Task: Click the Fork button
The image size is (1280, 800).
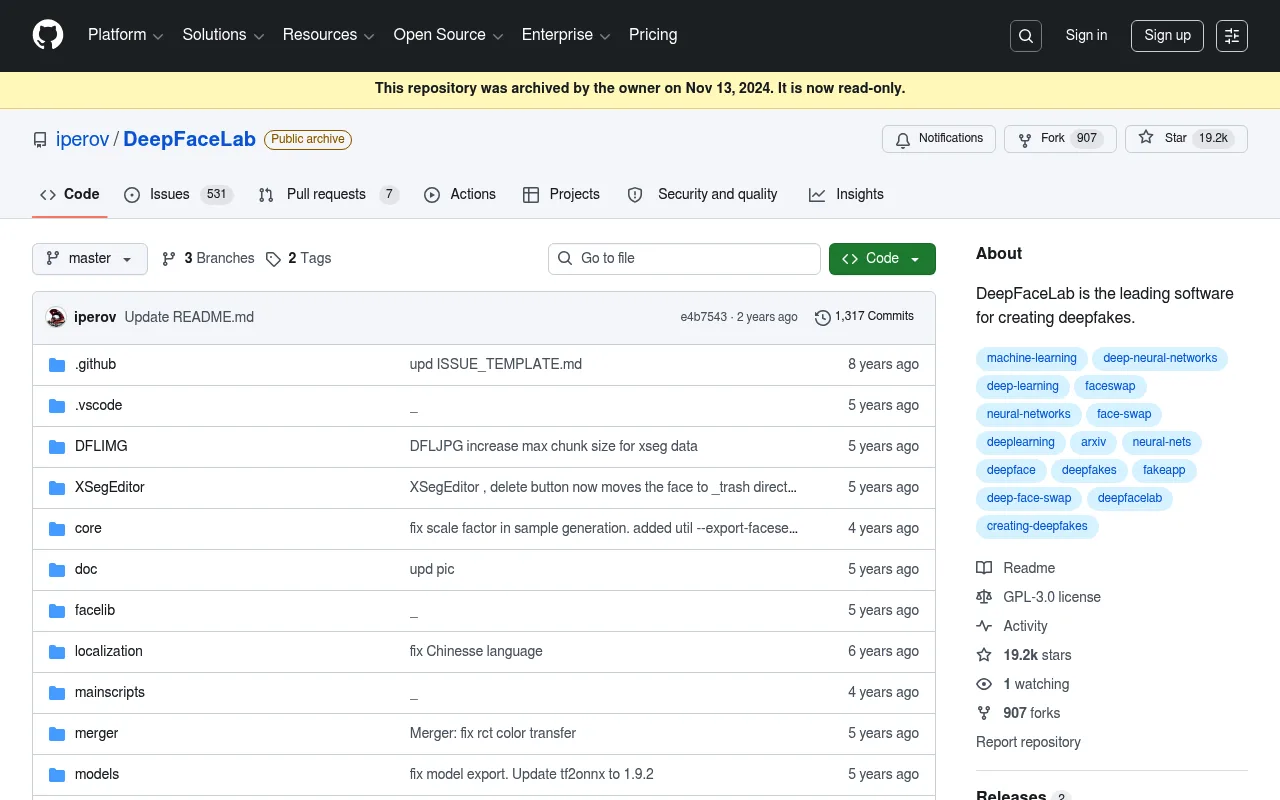Action: click(1061, 139)
